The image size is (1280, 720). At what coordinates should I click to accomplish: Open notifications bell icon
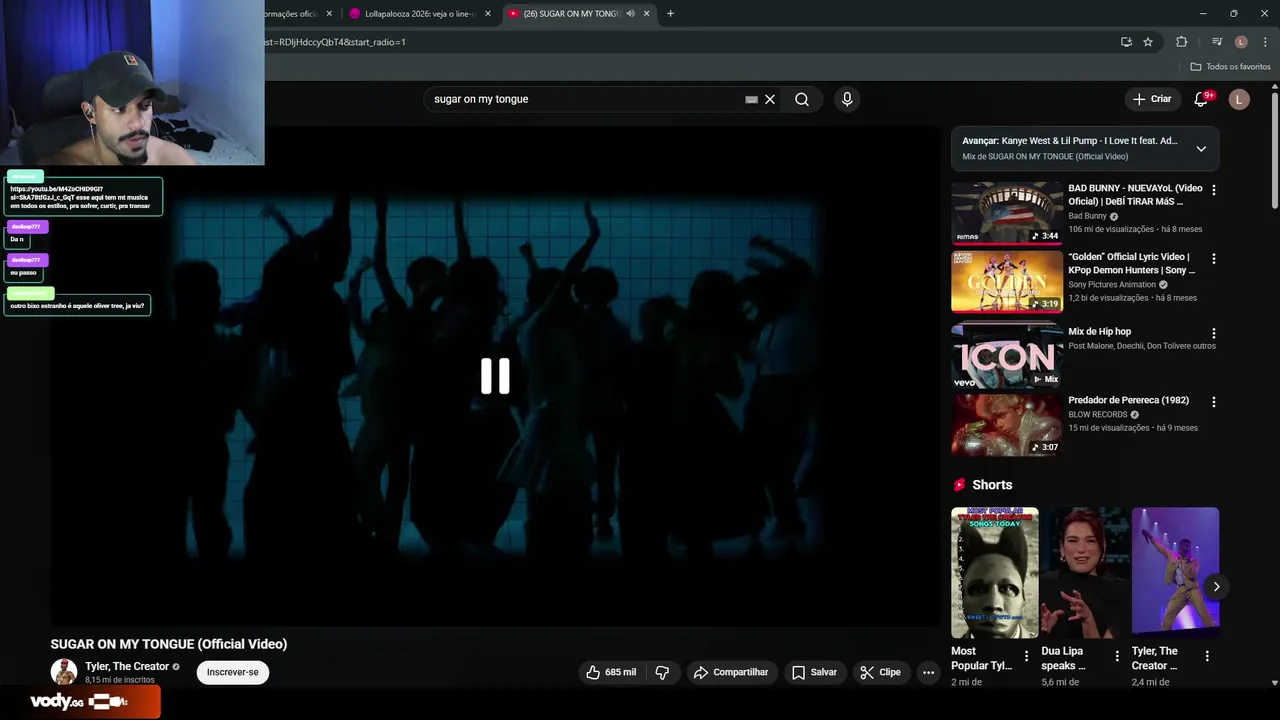(x=1201, y=99)
